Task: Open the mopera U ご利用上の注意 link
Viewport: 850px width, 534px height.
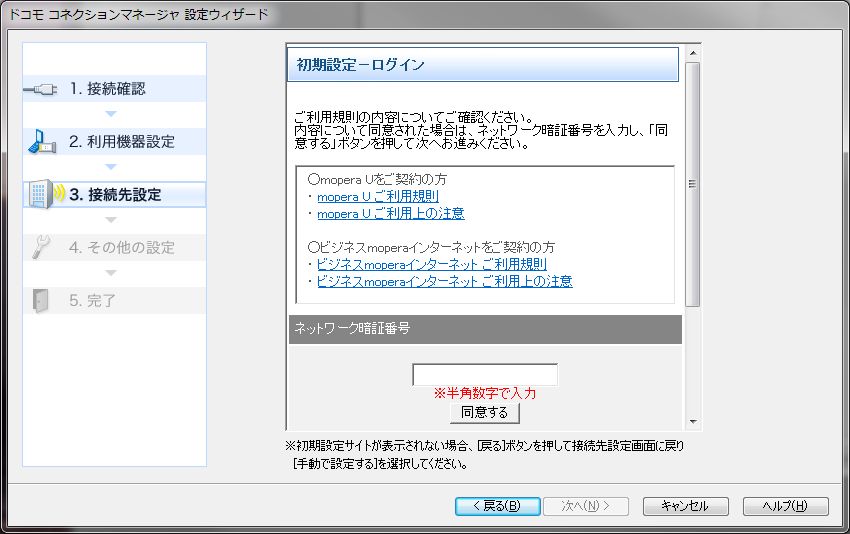Action: (391, 214)
